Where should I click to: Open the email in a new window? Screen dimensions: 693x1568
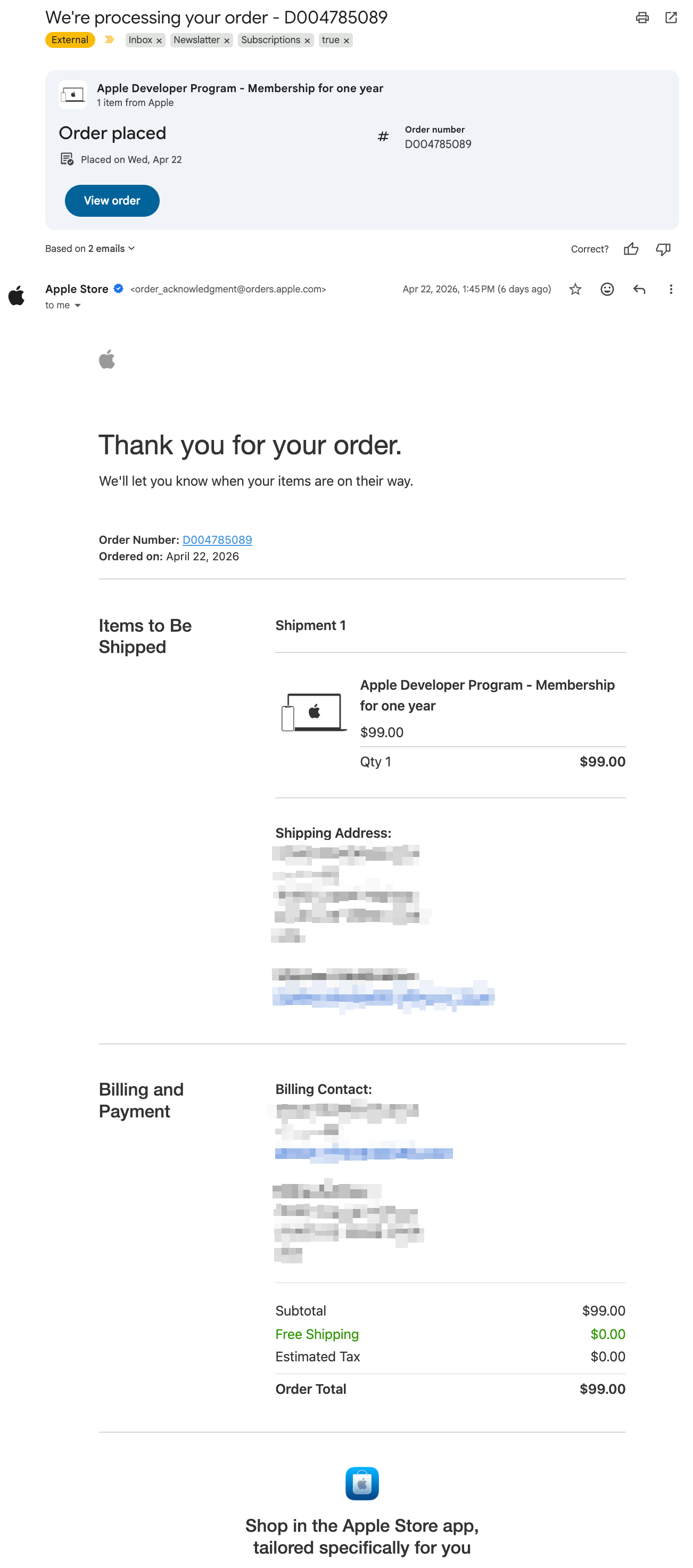pyautogui.click(x=671, y=18)
